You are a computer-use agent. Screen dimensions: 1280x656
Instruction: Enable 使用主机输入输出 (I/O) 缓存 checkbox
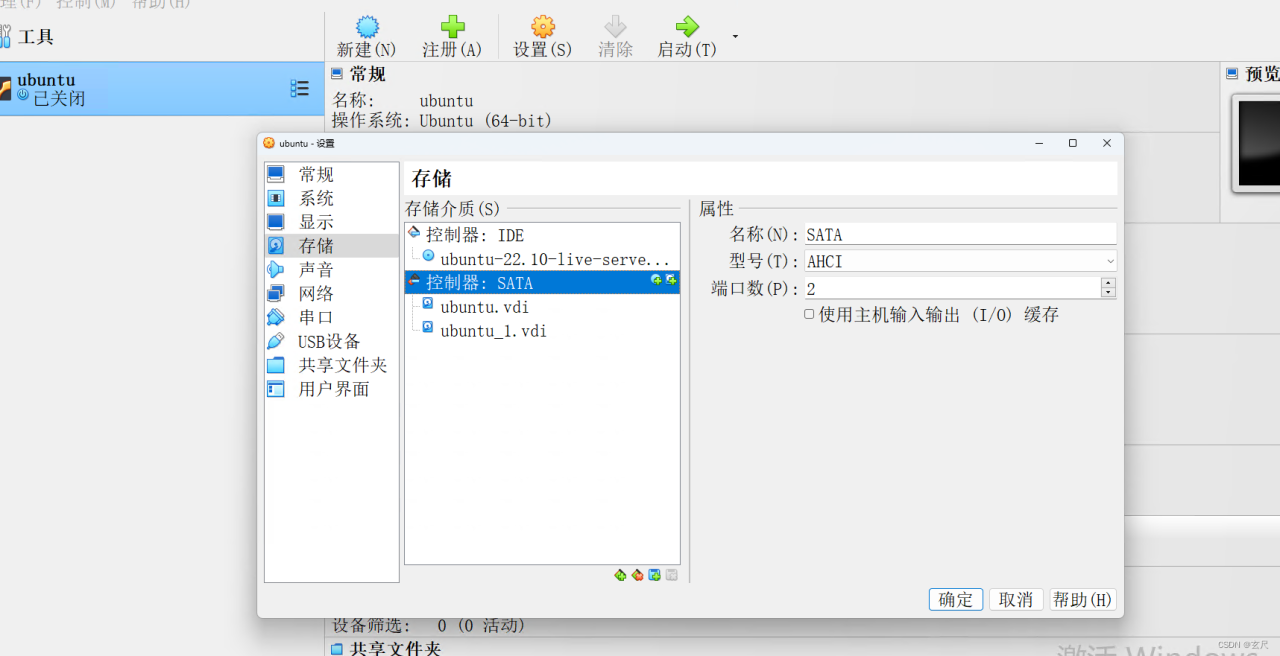[x=808, y=314]
